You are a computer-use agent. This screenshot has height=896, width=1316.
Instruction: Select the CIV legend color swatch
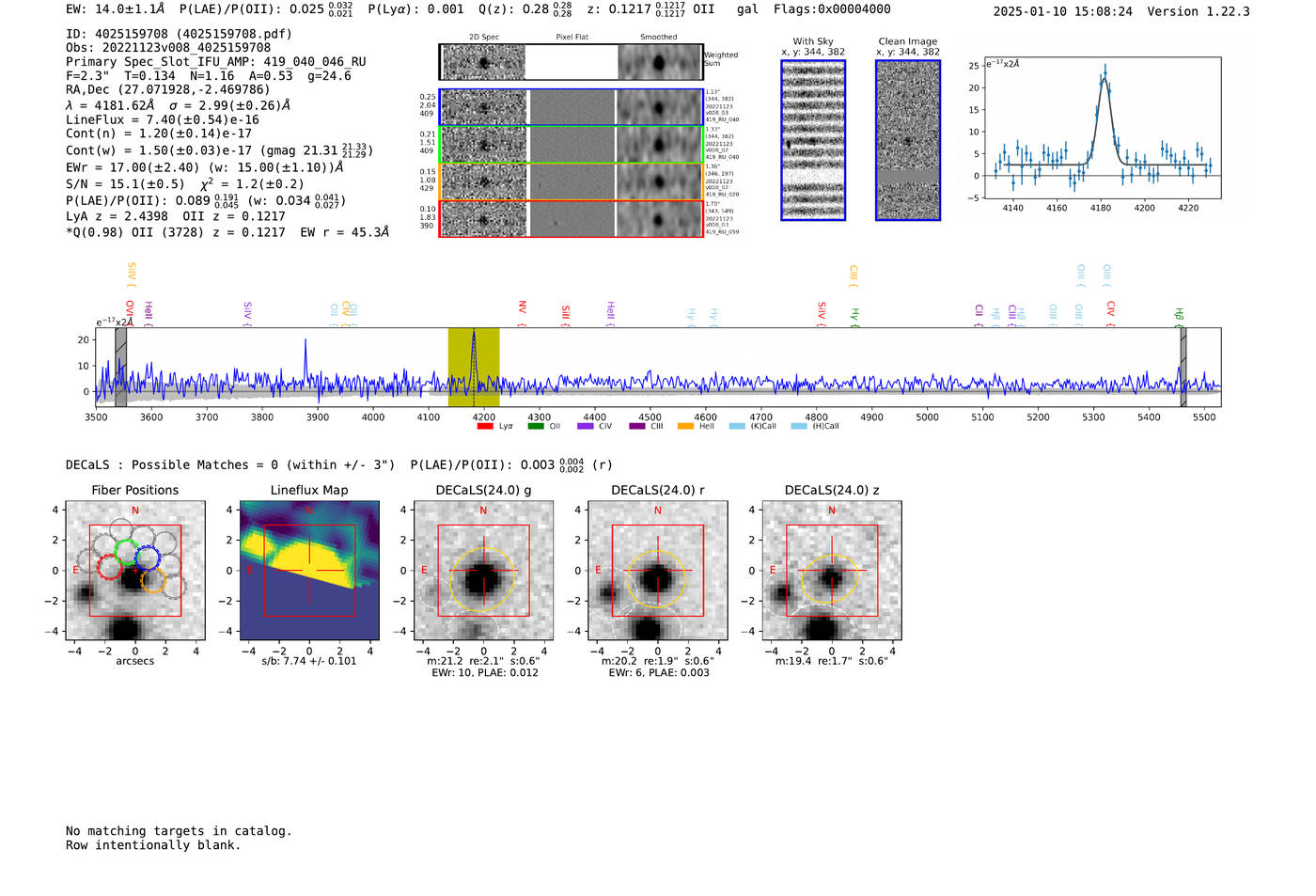(586, 426)
